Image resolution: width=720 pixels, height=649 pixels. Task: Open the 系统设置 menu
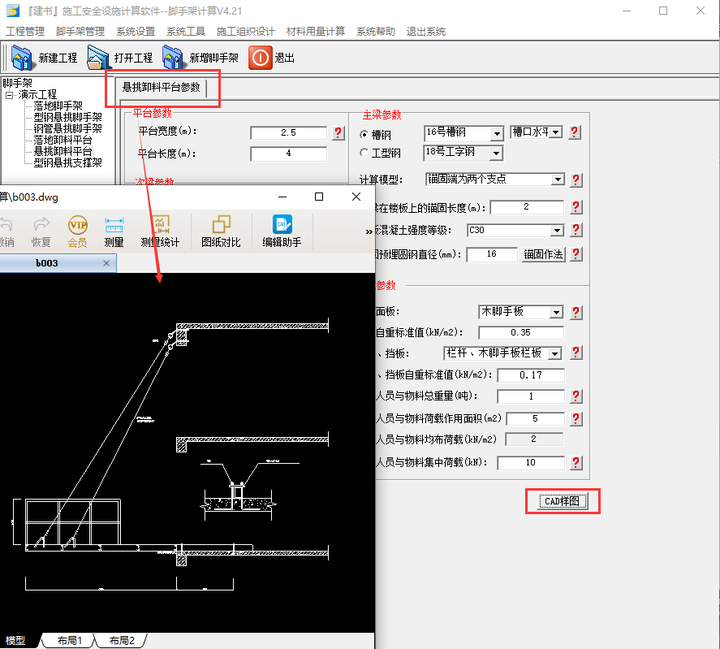pos(135,31)
